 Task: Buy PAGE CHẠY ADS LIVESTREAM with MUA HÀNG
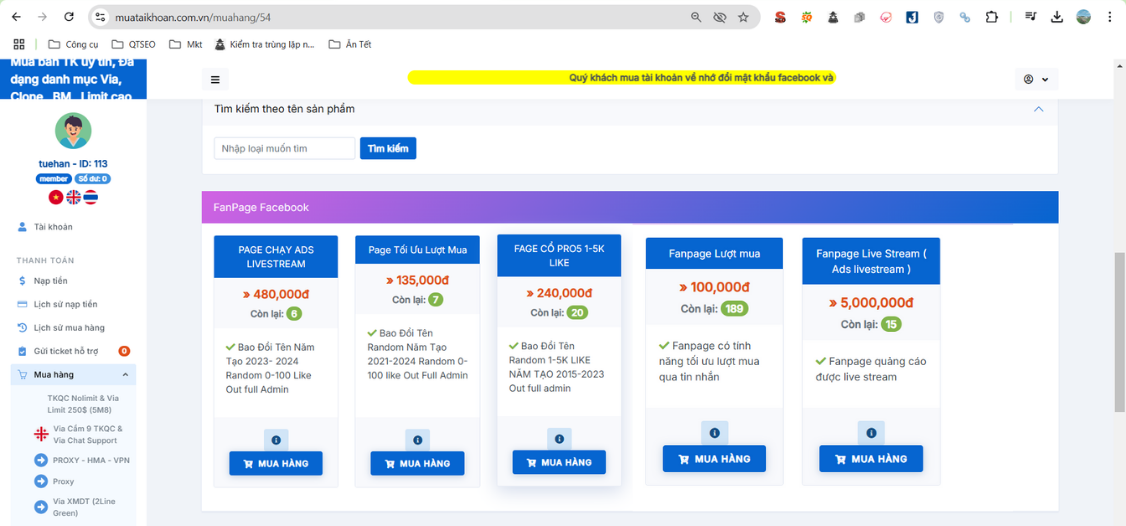(276, 463)
